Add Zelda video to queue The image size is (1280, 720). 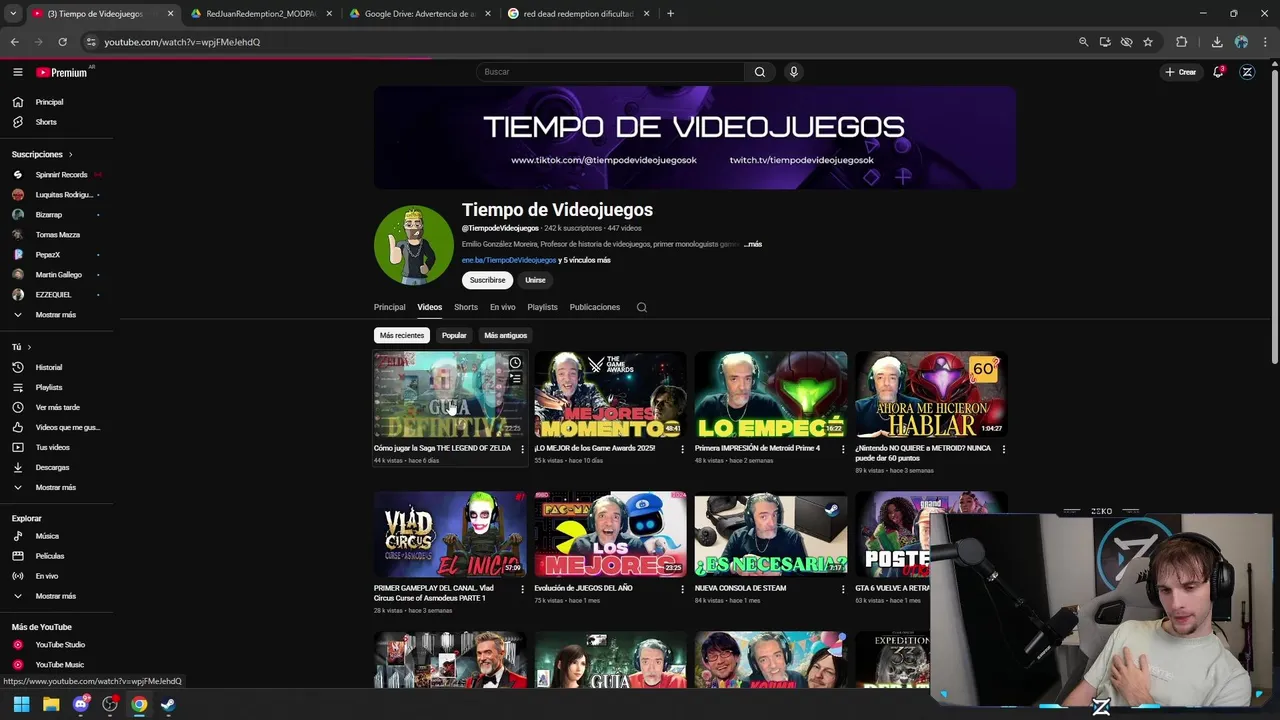click(x=515, y=380)
